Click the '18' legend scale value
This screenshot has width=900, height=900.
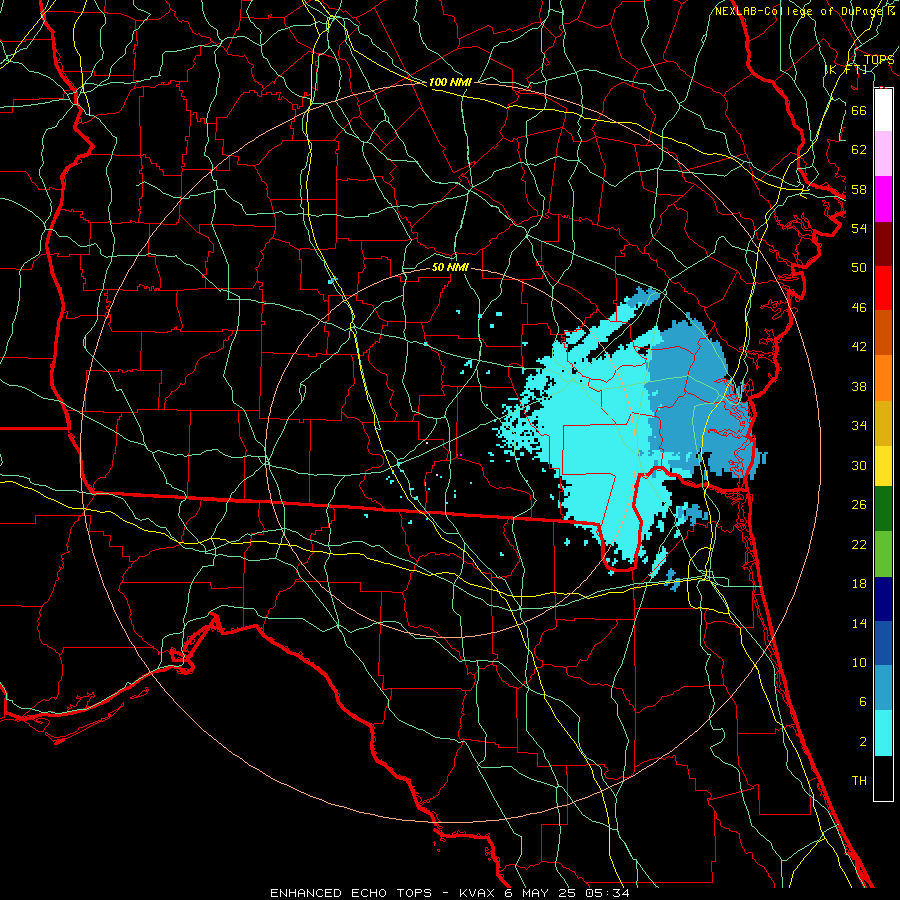tap(859, 584)
